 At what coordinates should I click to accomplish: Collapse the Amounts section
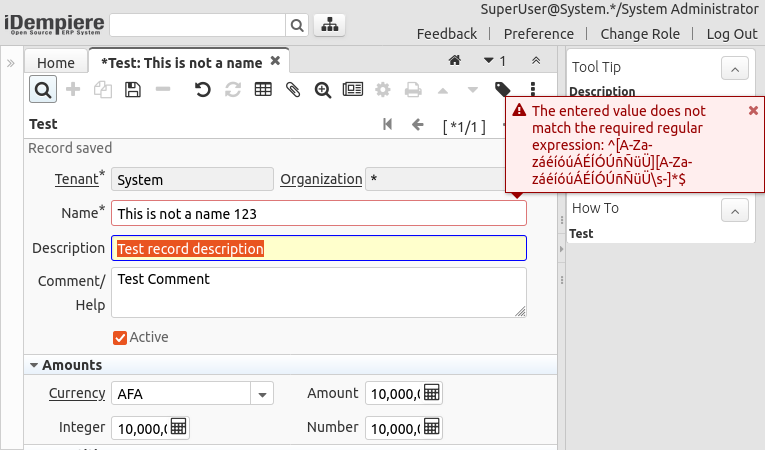[x=34, y=366]
